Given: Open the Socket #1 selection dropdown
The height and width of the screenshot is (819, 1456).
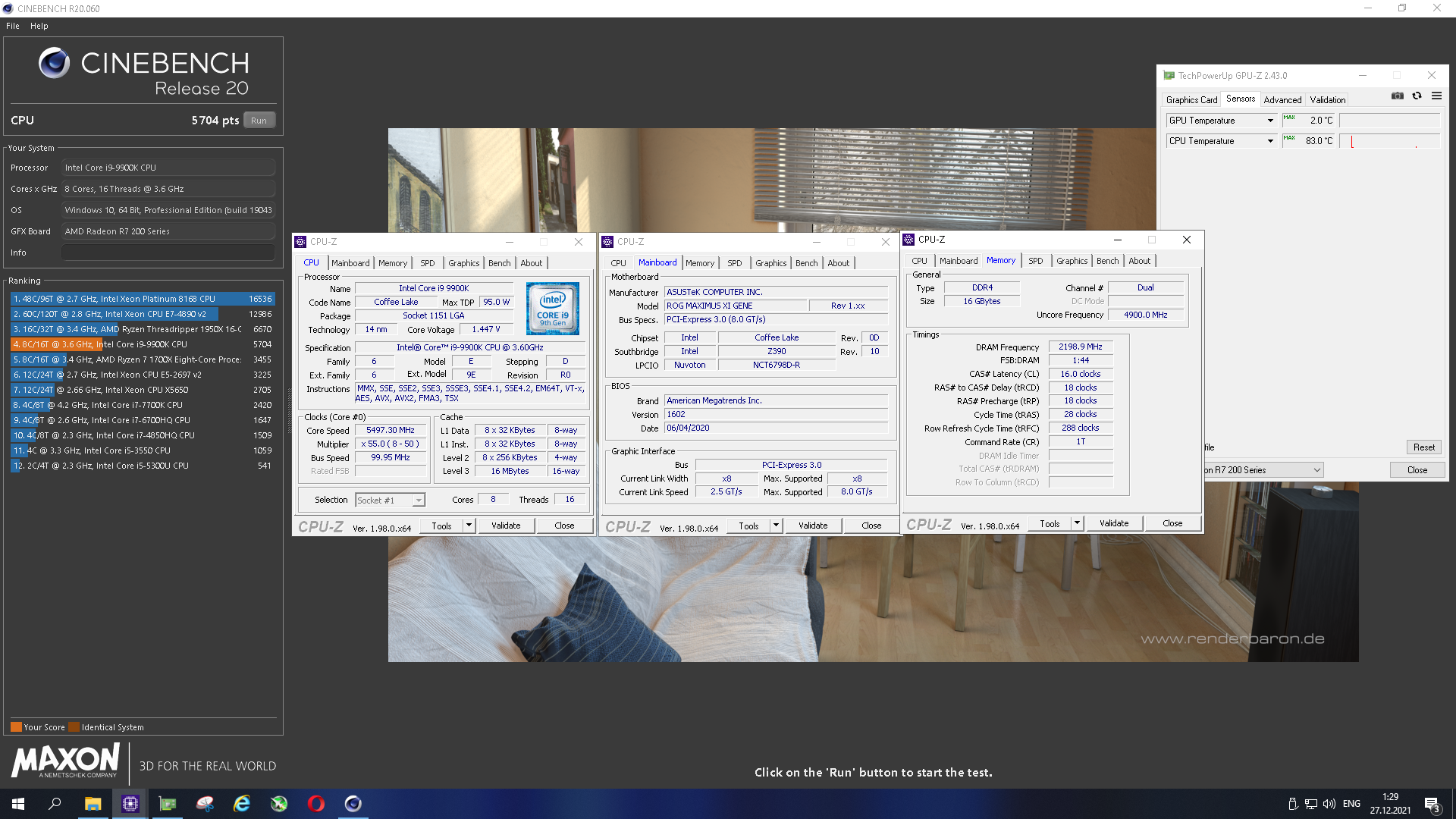Looking at the screenshot, I should point(419,500).
